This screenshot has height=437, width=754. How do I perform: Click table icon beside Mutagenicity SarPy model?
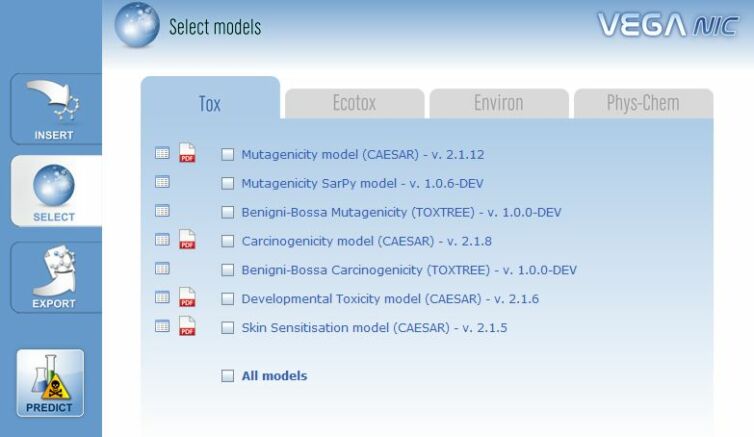pos(162,182)
